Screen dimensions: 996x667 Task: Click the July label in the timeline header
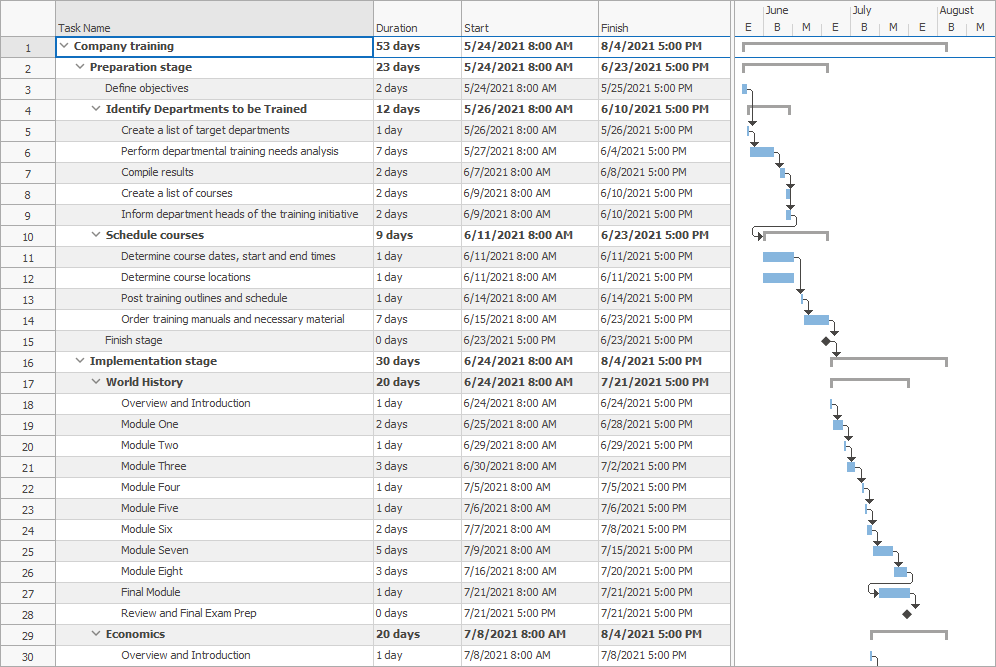pyautogui.click(x=862, y=9)
